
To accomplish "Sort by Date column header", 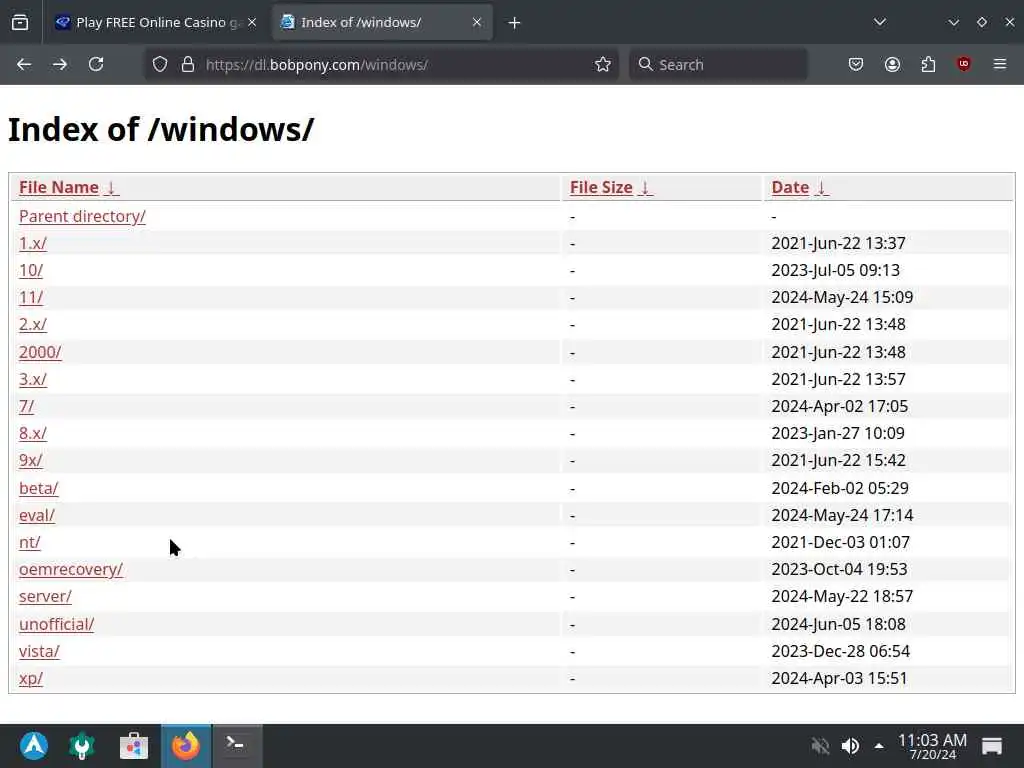I will click(x=790, y=187).
